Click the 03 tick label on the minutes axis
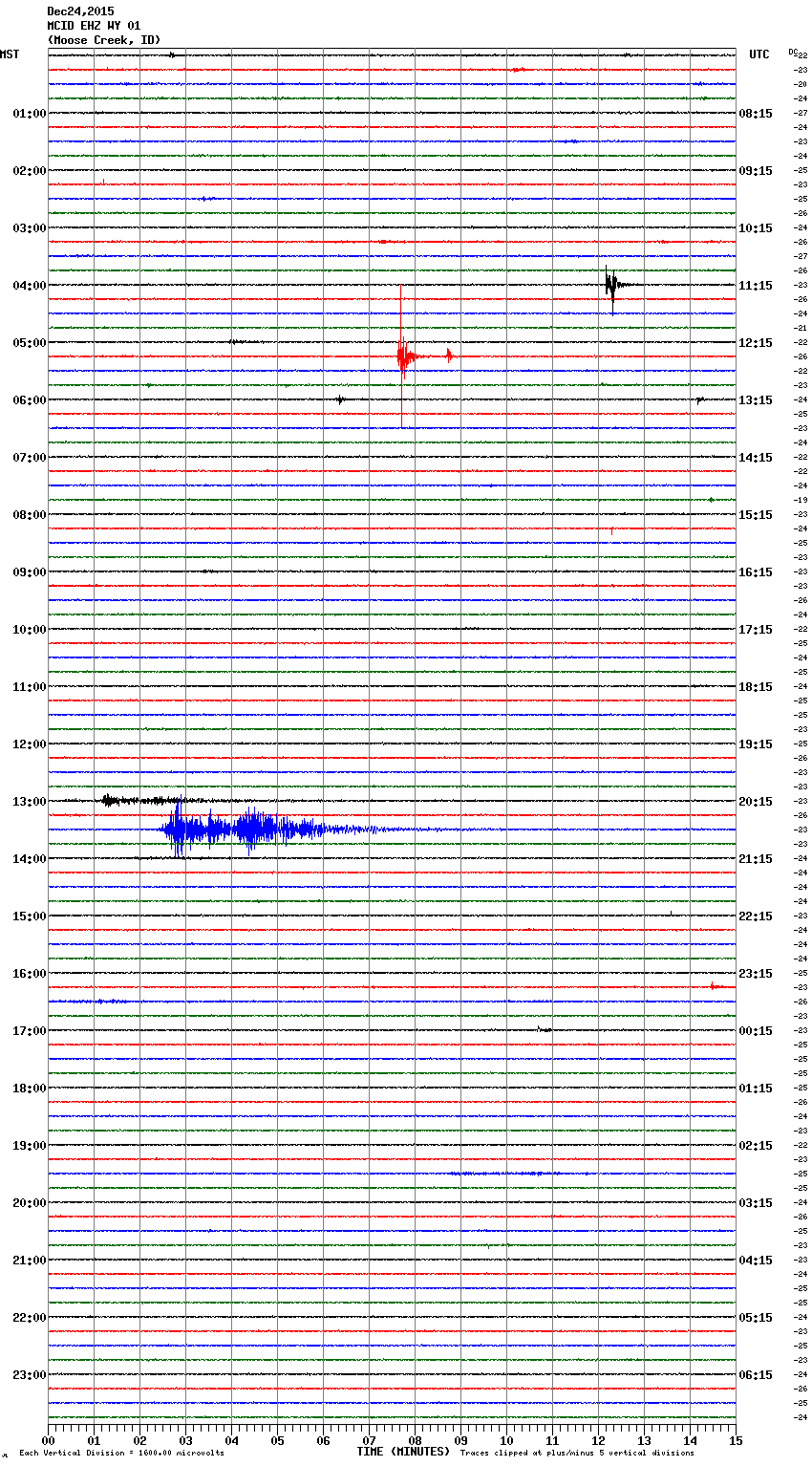 (x=185, y=1440)
